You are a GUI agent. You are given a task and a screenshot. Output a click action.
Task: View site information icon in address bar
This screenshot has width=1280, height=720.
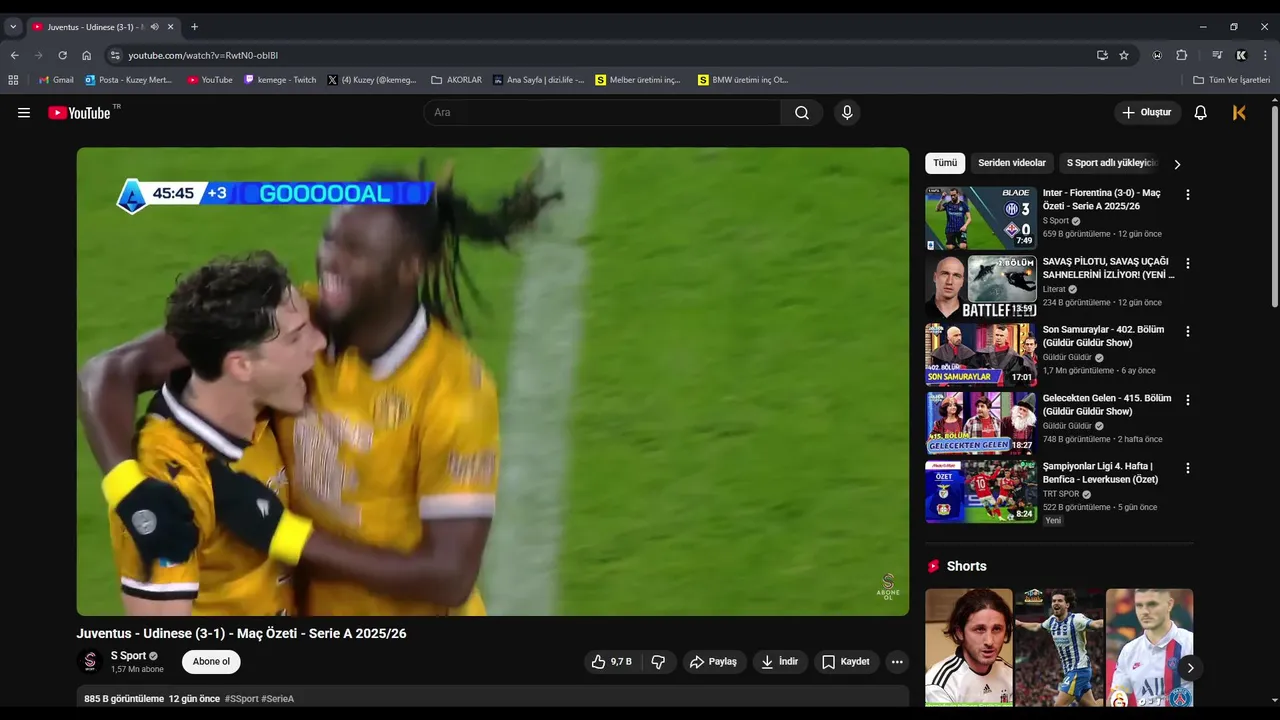pos(115,55)
